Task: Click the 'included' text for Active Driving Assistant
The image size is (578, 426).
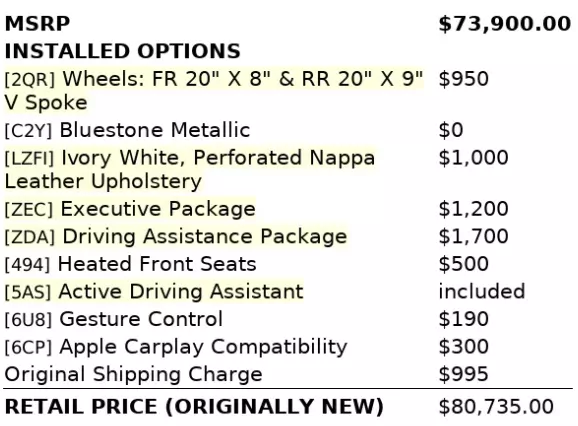Action: coord(481,291)
